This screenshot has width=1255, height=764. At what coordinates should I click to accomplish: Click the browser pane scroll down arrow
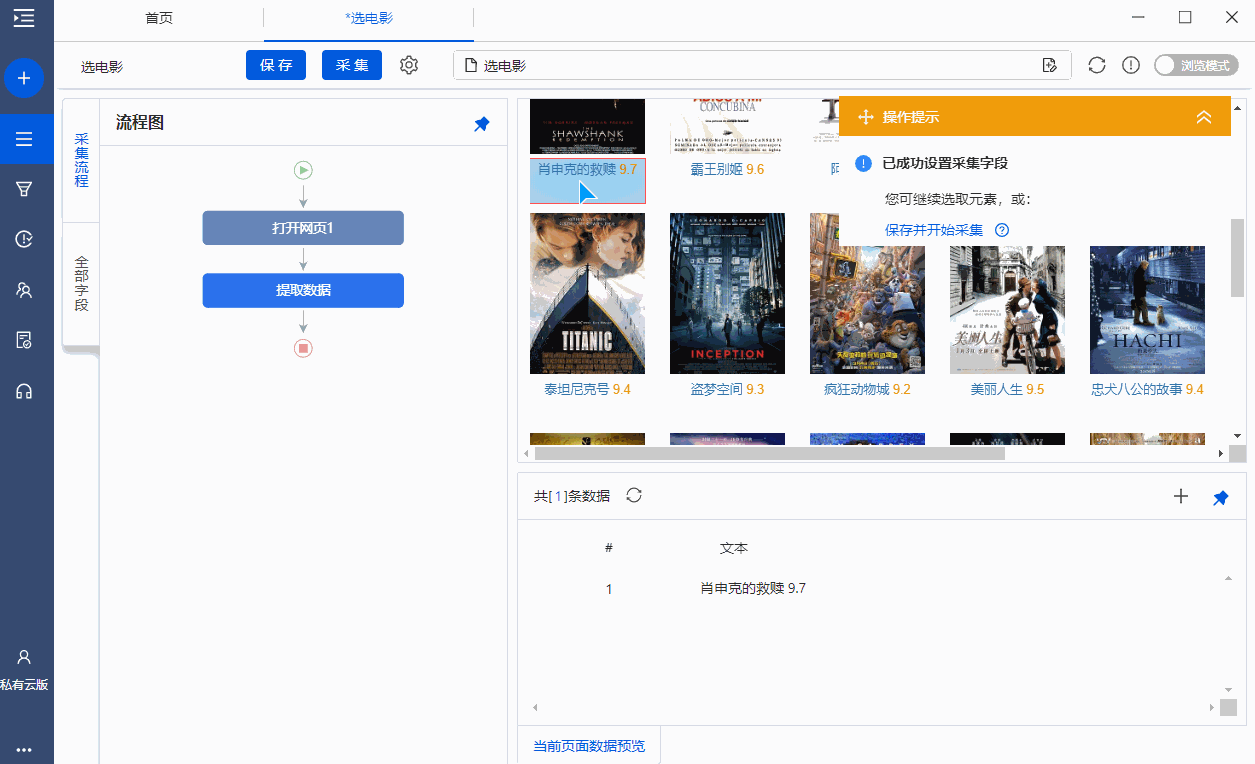1237,436
